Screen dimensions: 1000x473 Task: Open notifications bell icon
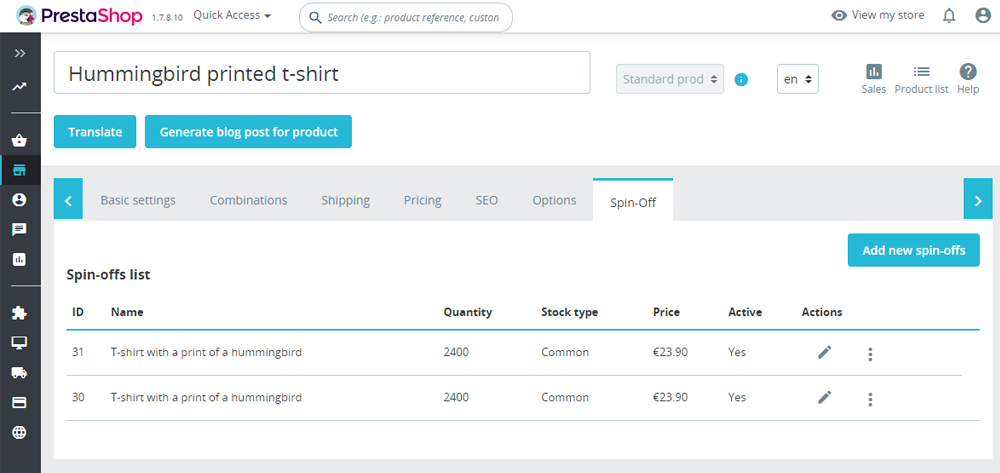950,15
